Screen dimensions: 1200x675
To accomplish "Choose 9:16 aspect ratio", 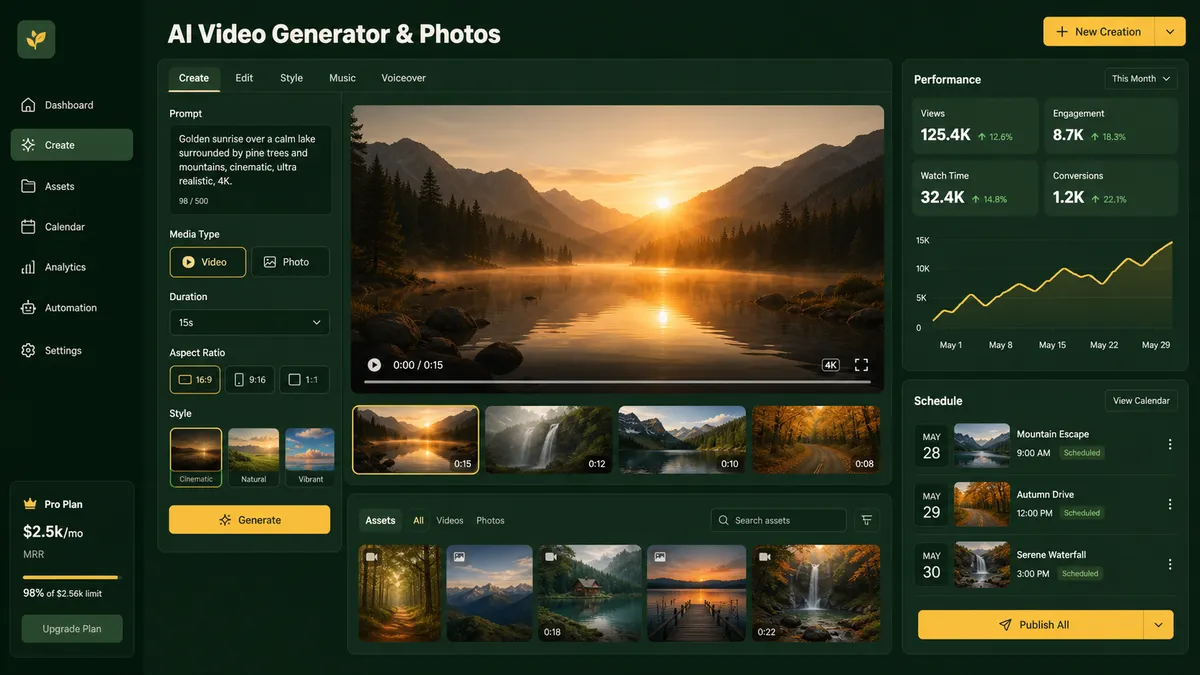I will (250, 380).
